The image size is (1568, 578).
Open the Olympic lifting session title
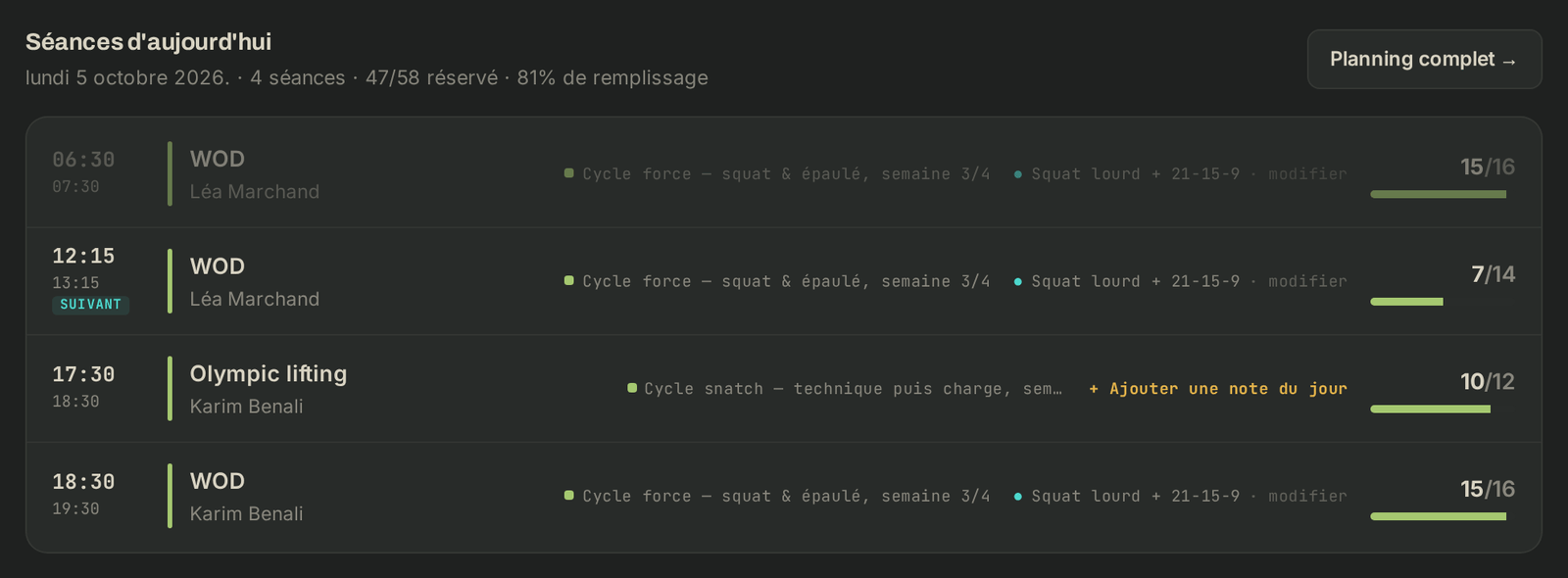[269, 373]
